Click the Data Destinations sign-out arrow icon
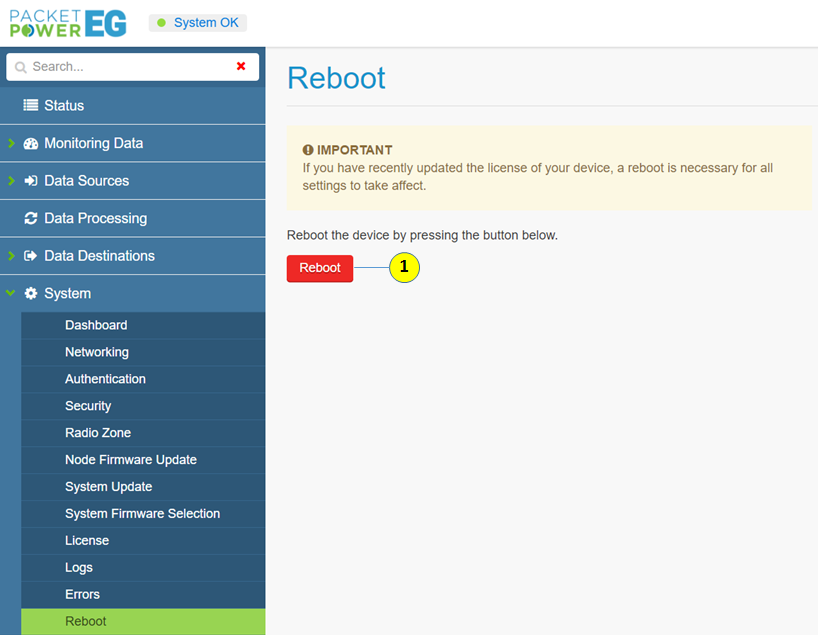This screenshot has height=635, width=818. point(31,256)
